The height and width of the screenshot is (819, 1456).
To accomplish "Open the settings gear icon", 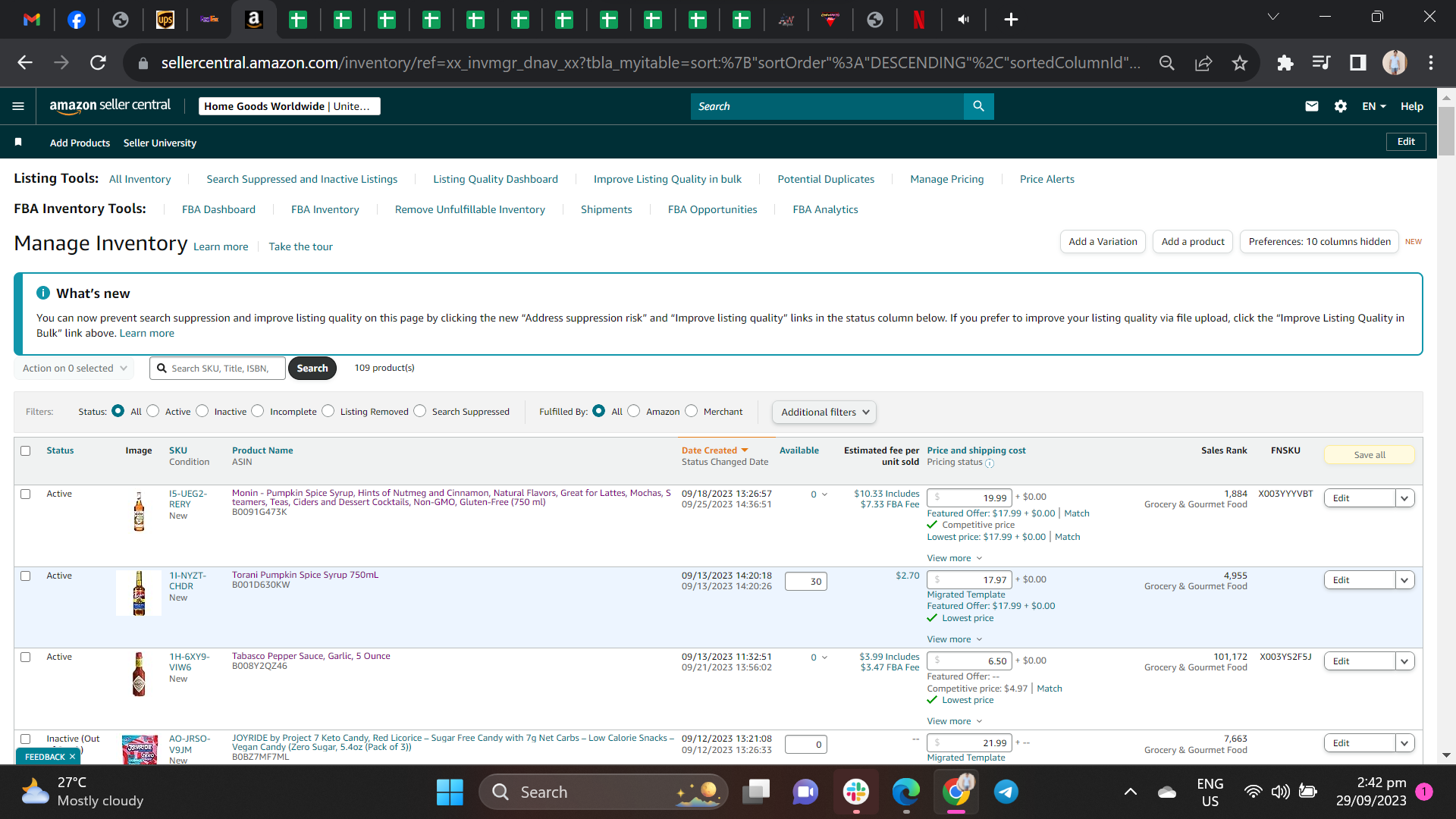I will point(1341,106).
